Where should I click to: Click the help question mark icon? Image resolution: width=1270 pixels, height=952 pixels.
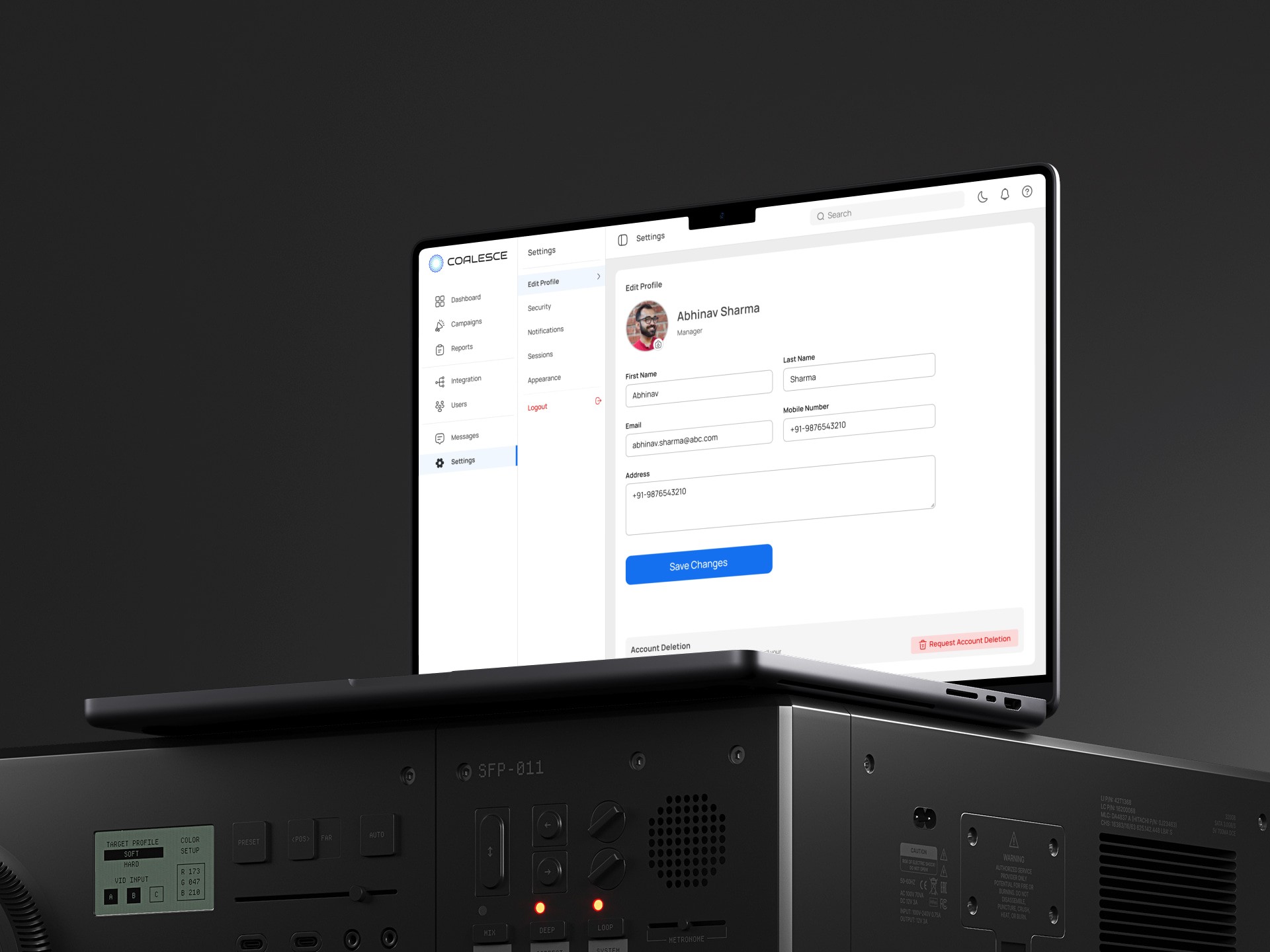tap(1027, 192)
